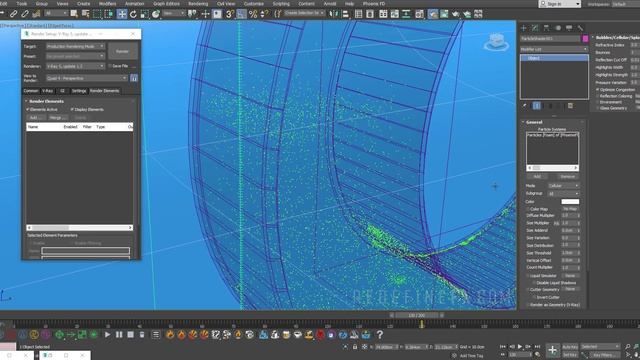Viewport: 640px width, 360px height.
Task: Toggle Optimize Congestion checkbox
Action: coord(598,89)
